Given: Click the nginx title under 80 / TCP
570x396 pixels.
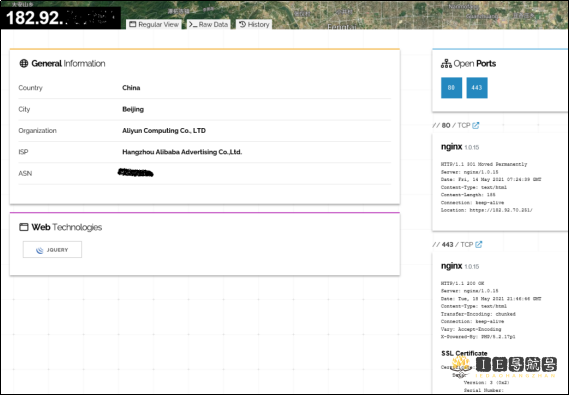Looking at the screenshot, I should coord(451,147).
